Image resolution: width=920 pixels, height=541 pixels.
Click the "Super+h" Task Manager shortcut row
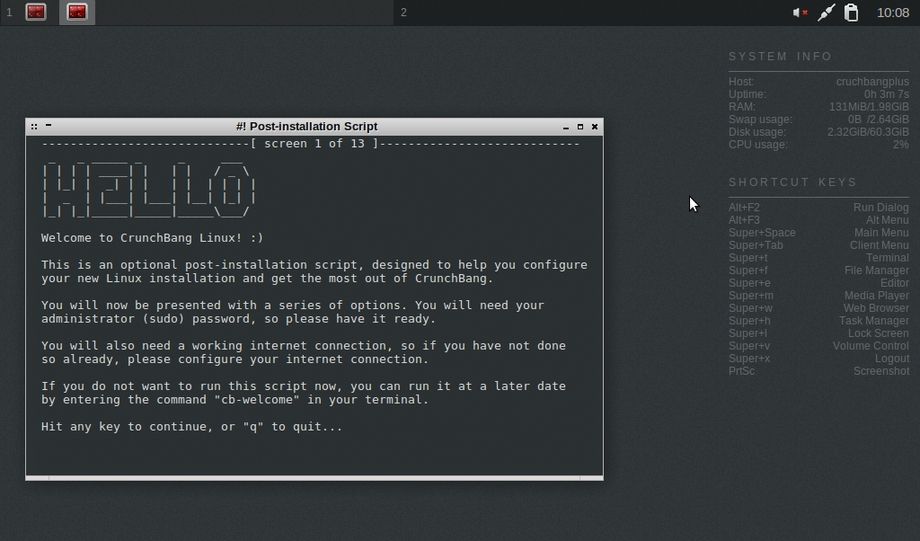point(818,321)
